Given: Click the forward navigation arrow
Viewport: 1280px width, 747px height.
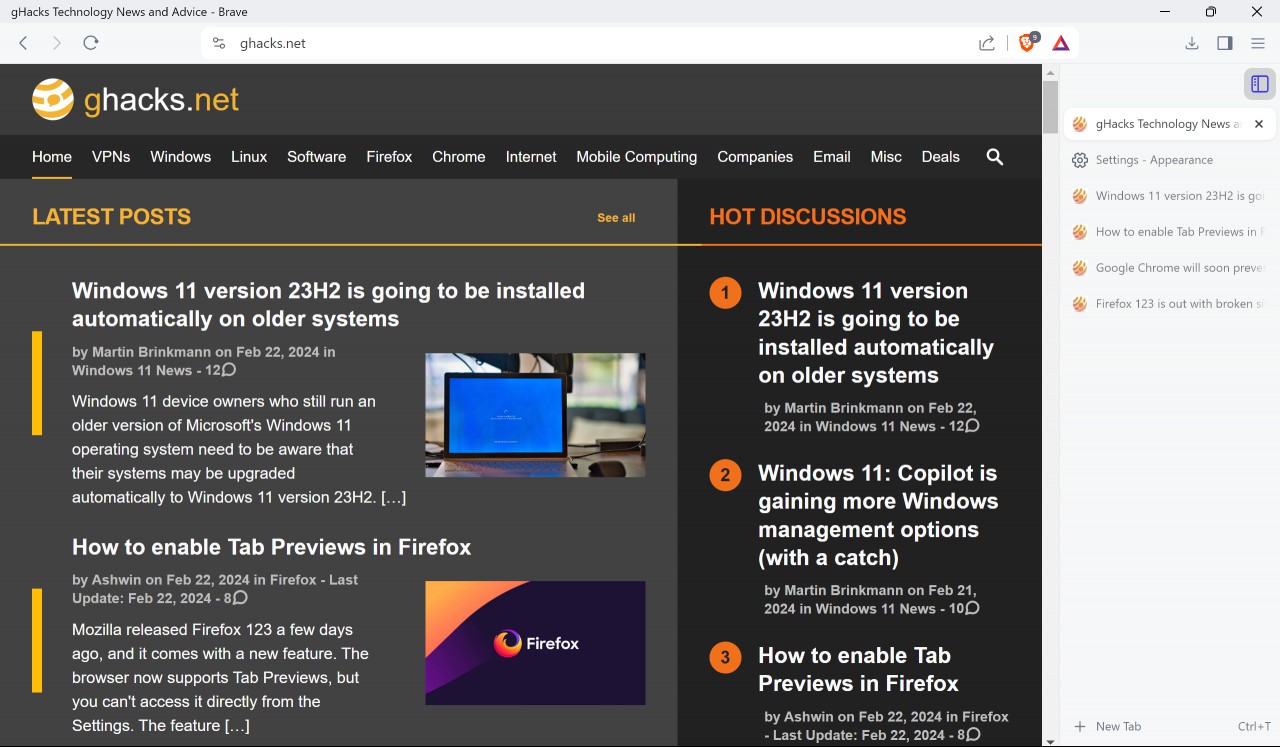Looking at the screenshot, I should click(57, 43).
